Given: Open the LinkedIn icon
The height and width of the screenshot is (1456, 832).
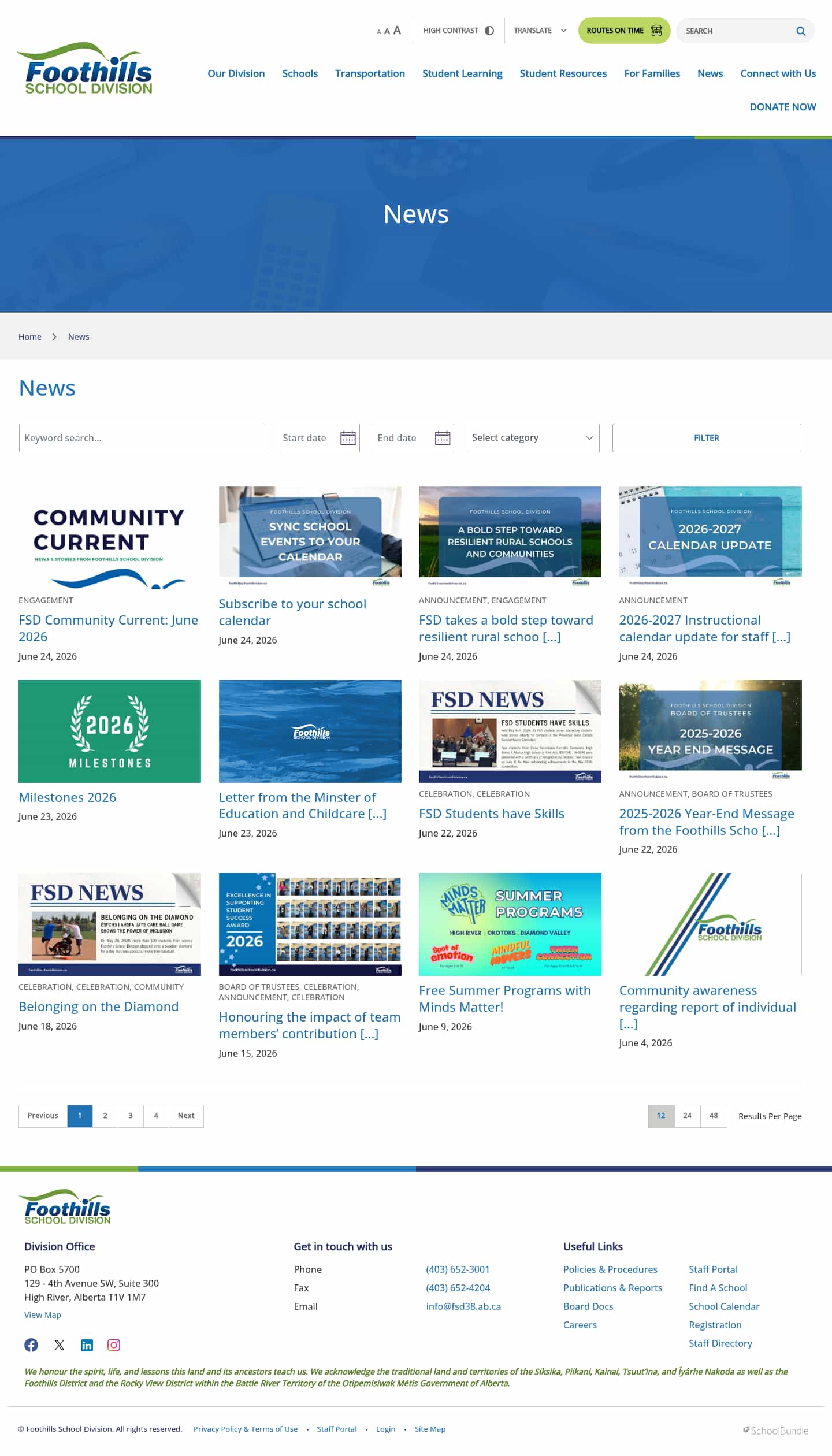Looking at the screenshot, I should tap(87, 1345).
